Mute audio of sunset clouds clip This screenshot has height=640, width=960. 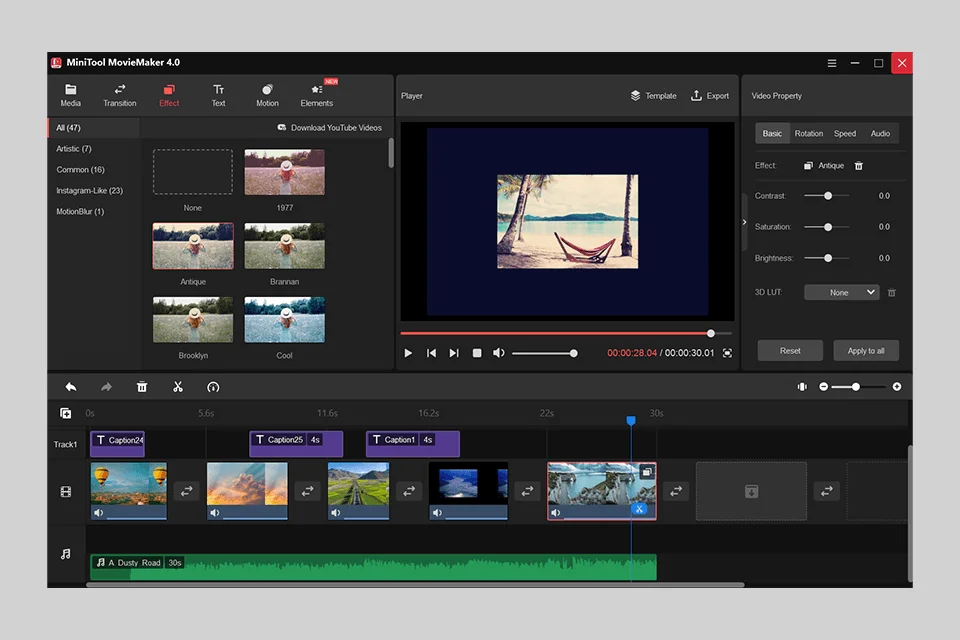215,513
